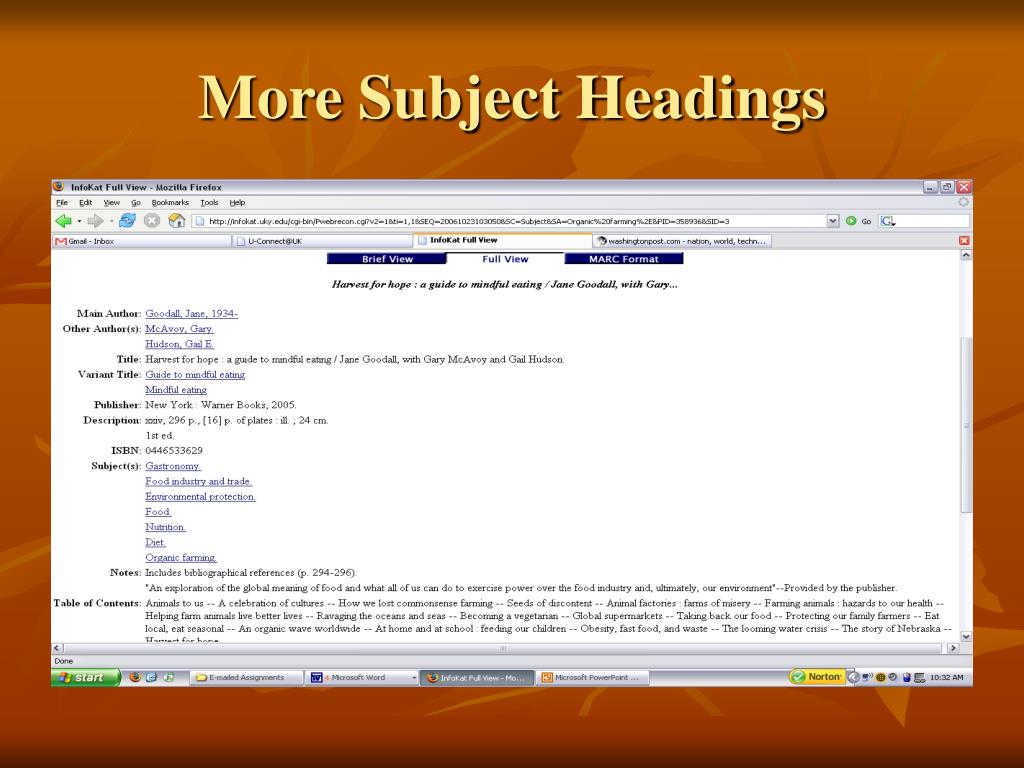The height and width of the screenshot is (768, 1024).
Task: Switch to MARC Format view
Action: point(624,259)
